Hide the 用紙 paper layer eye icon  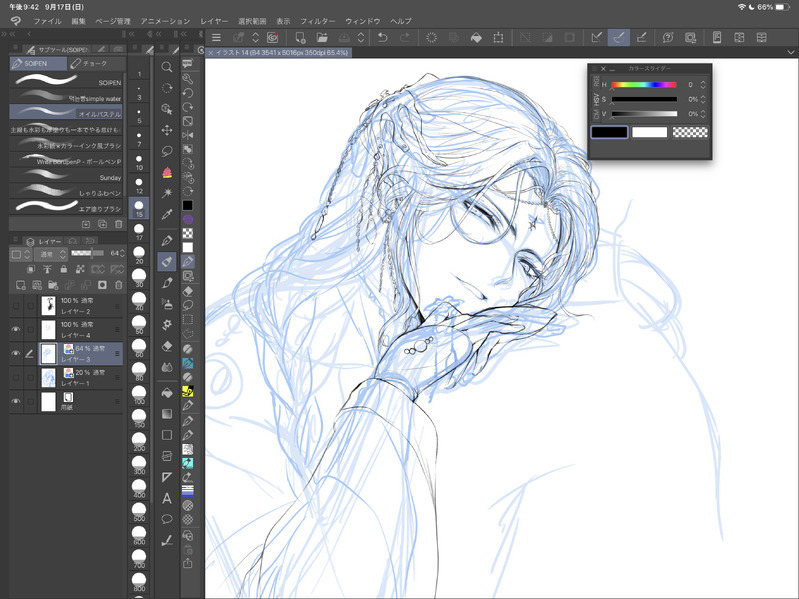click(16, 401)
